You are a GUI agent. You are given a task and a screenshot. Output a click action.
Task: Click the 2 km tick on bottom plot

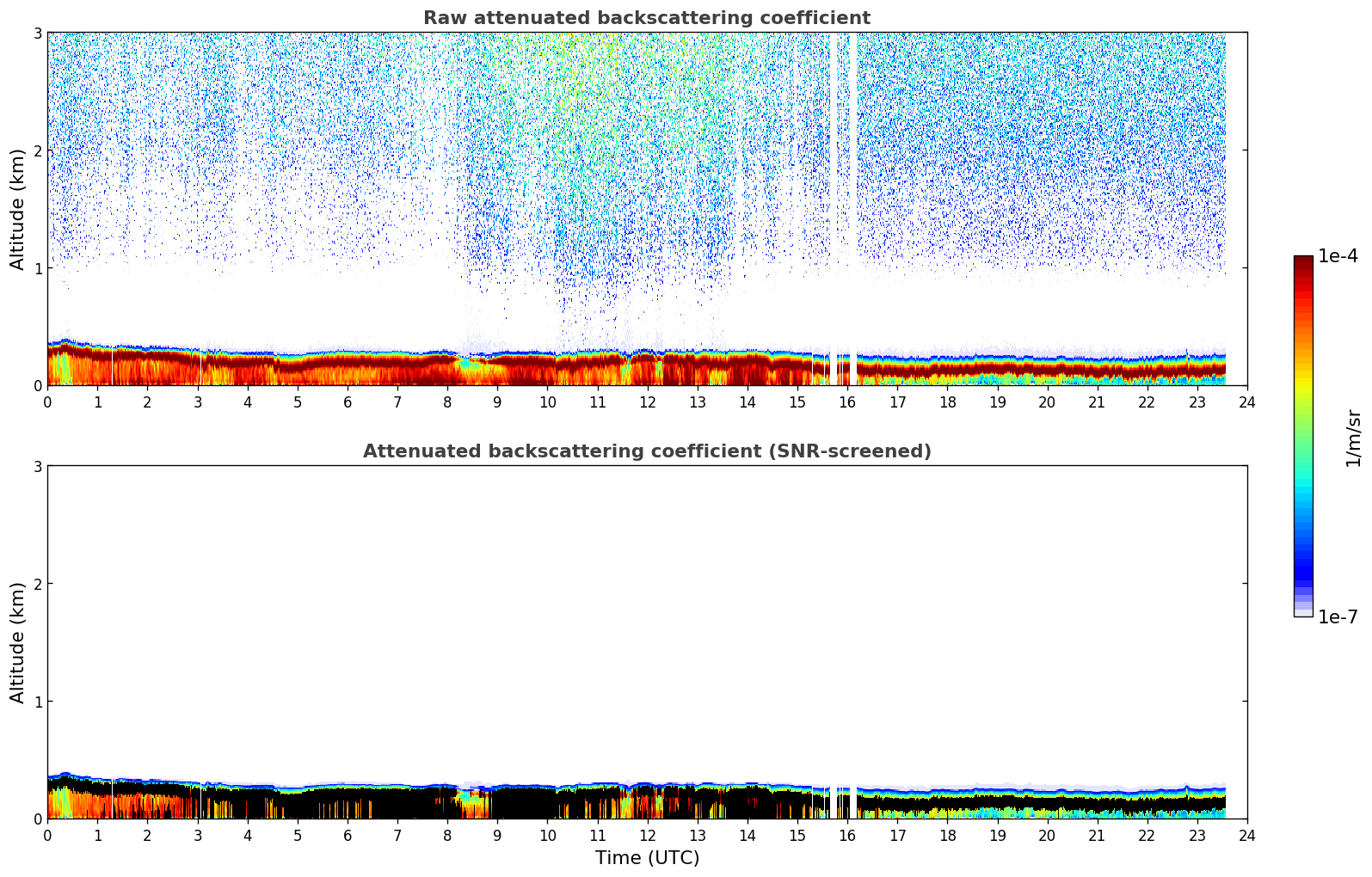pos(37,584)
